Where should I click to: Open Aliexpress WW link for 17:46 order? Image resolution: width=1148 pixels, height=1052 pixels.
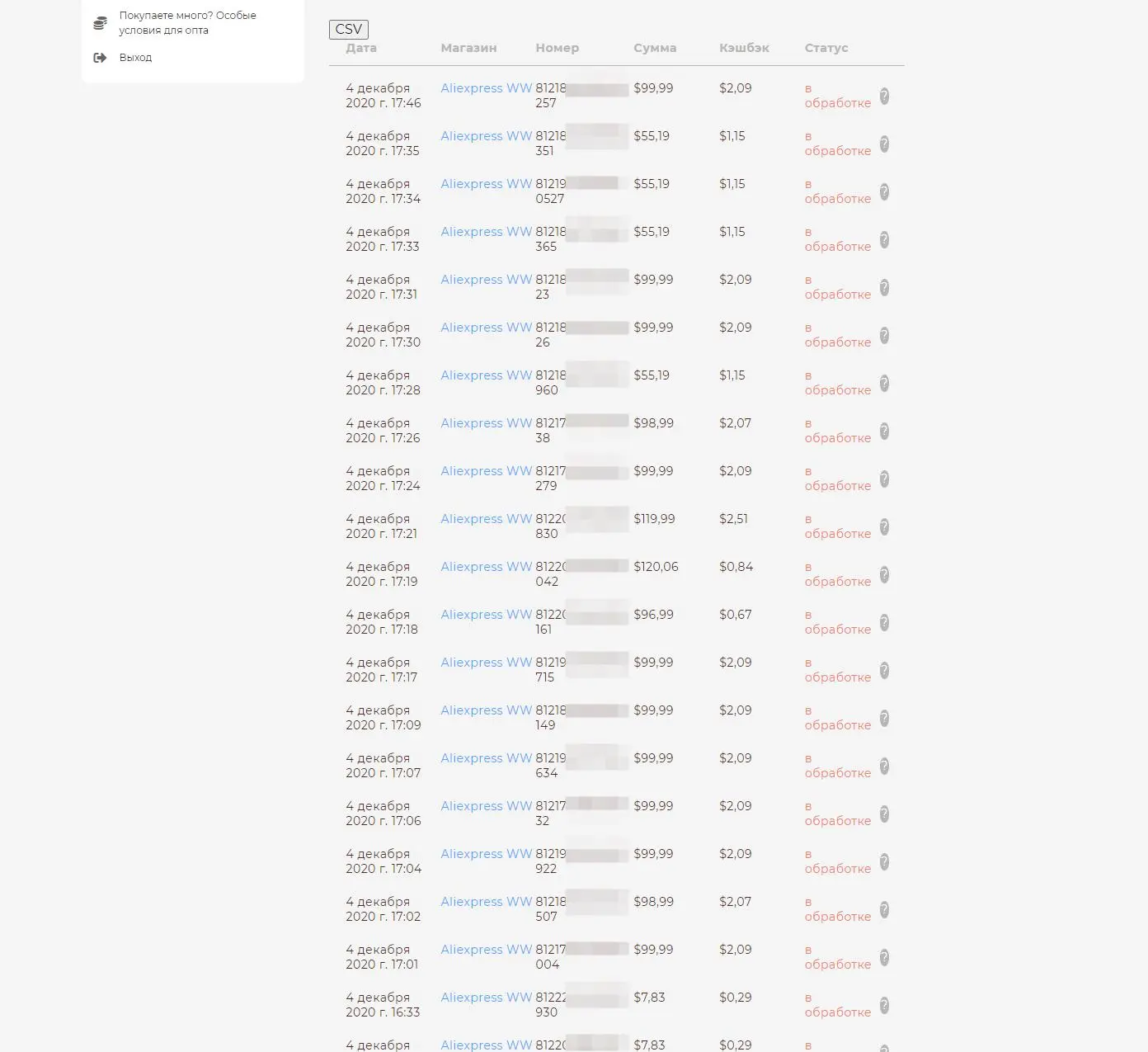(x=487, y=88)
